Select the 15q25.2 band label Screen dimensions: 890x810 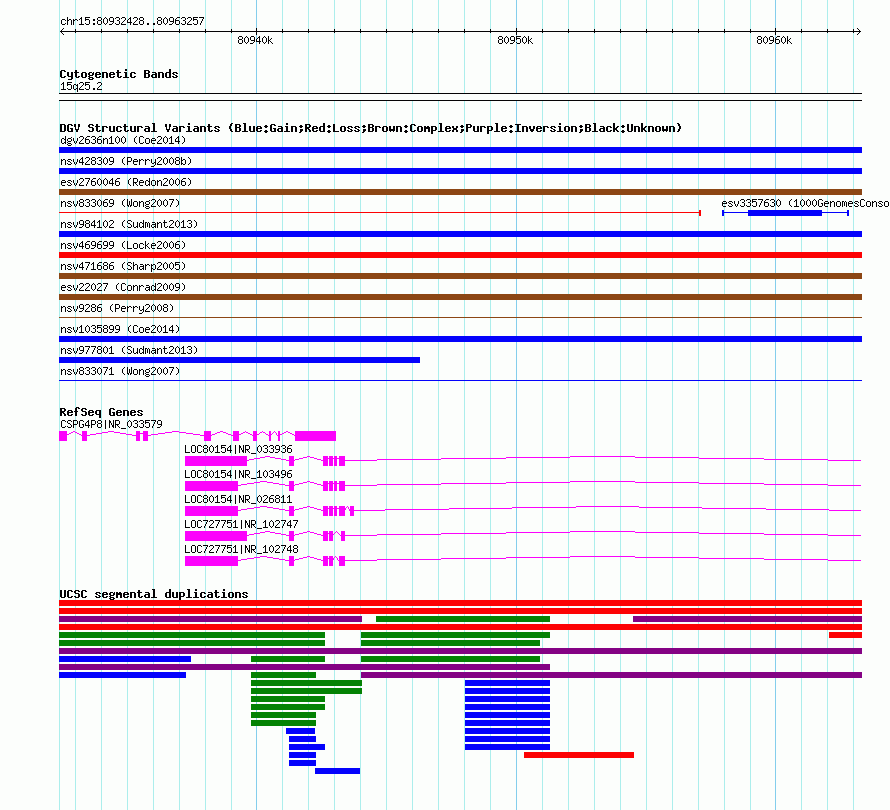81,86
